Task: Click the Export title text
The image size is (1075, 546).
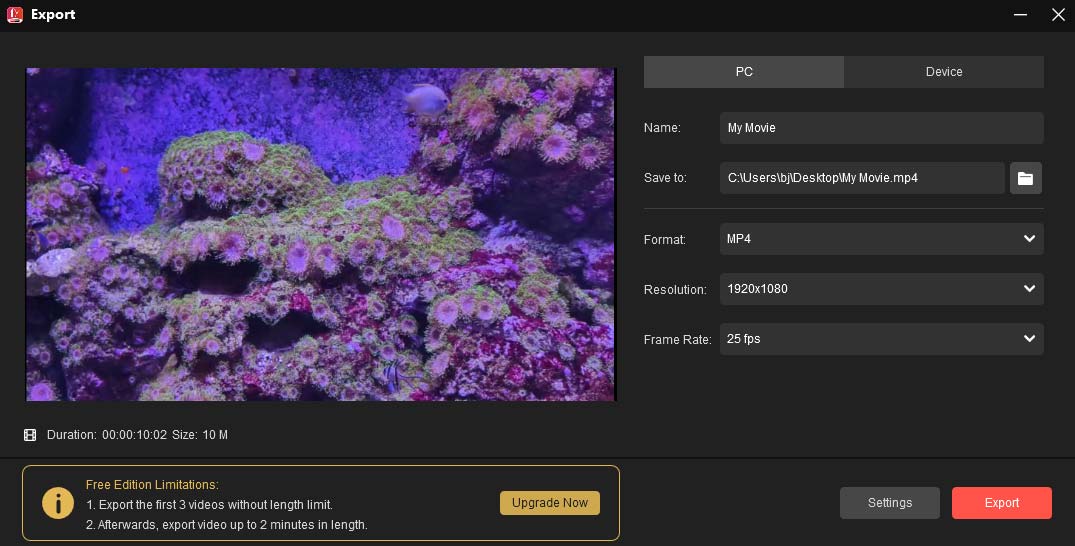Action: coord(53,14)
